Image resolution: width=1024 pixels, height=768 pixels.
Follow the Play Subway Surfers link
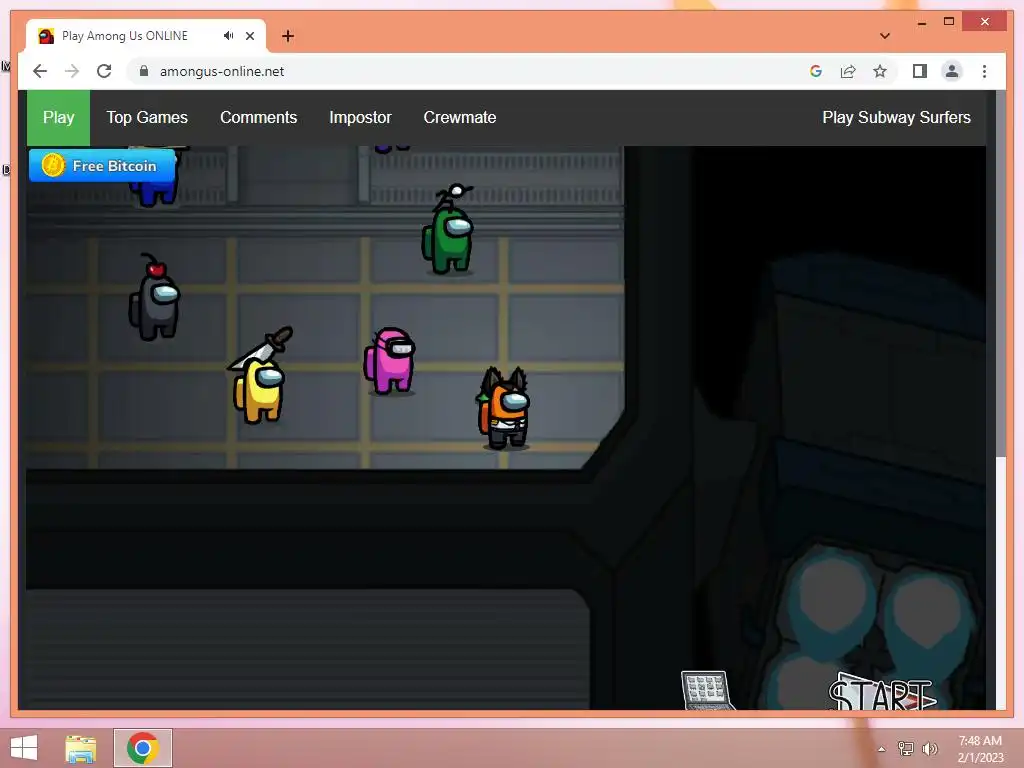[x=897, y=118]
